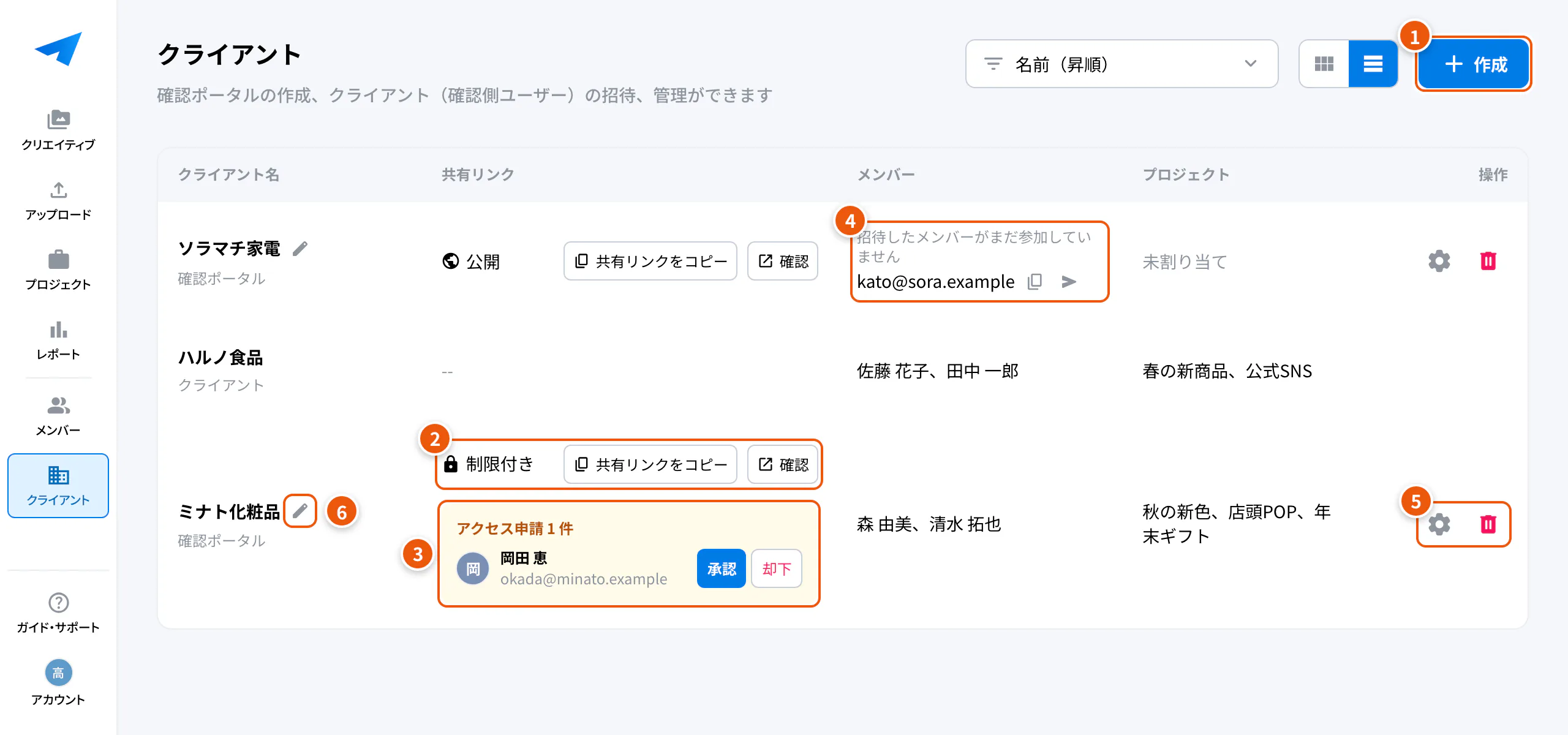
Task: Click the ハルノ食品 client name
Action: pyautogui.click(x=221, y=357)
